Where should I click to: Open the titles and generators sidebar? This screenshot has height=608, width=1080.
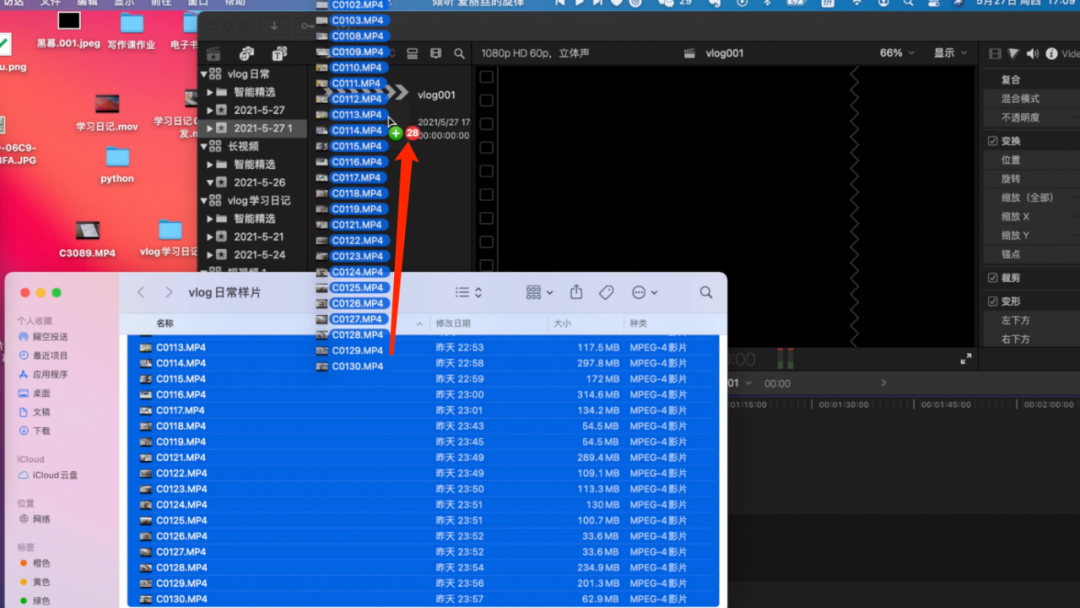click(x=279, y=53)
